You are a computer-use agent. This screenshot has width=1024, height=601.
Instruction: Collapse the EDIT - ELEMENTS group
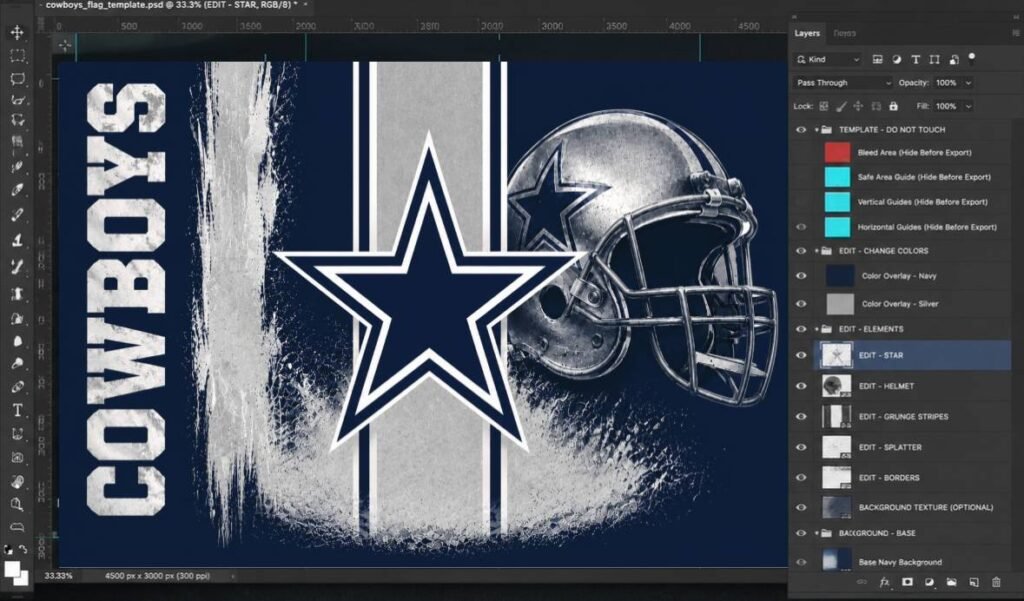tap(816, 329)
